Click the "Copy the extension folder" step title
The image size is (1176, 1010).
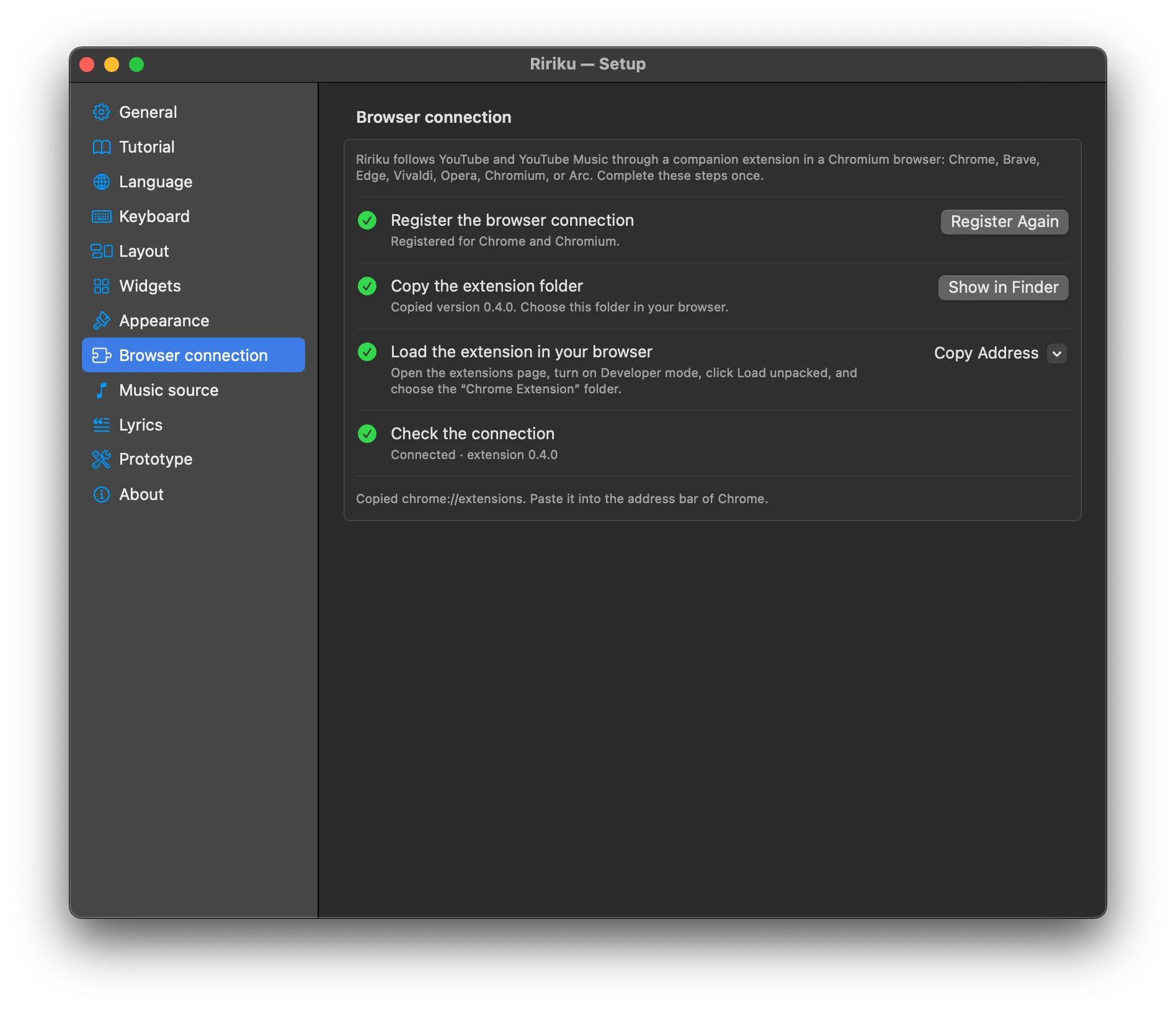pos(487,286)
